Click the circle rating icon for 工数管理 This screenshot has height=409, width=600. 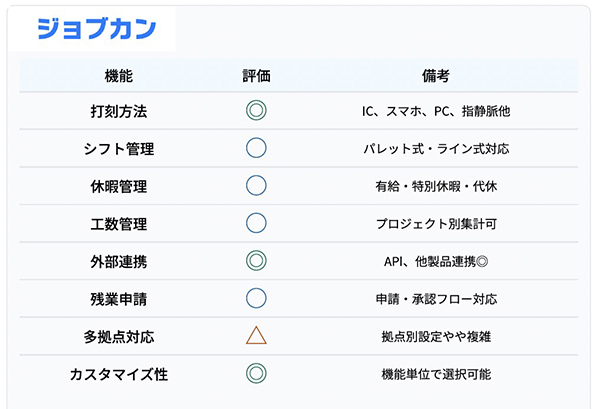pyautogui.click(x=256, y=223)
